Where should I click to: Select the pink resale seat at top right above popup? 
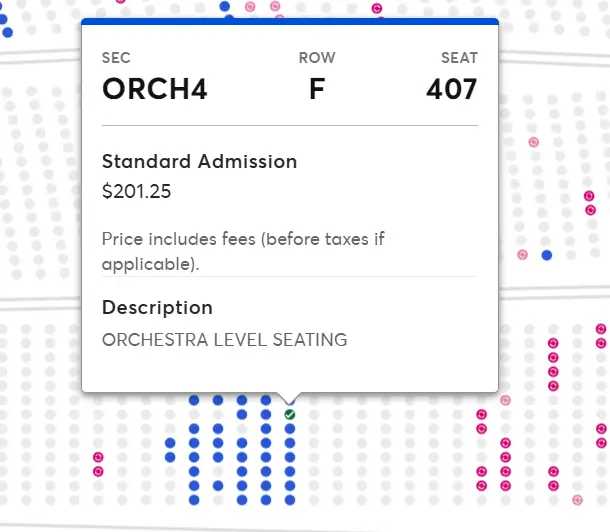coord(377,8)
